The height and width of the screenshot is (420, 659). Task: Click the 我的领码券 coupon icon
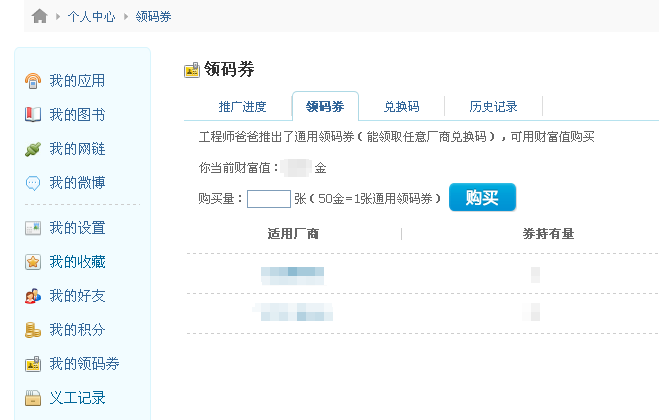pos(33,364)
